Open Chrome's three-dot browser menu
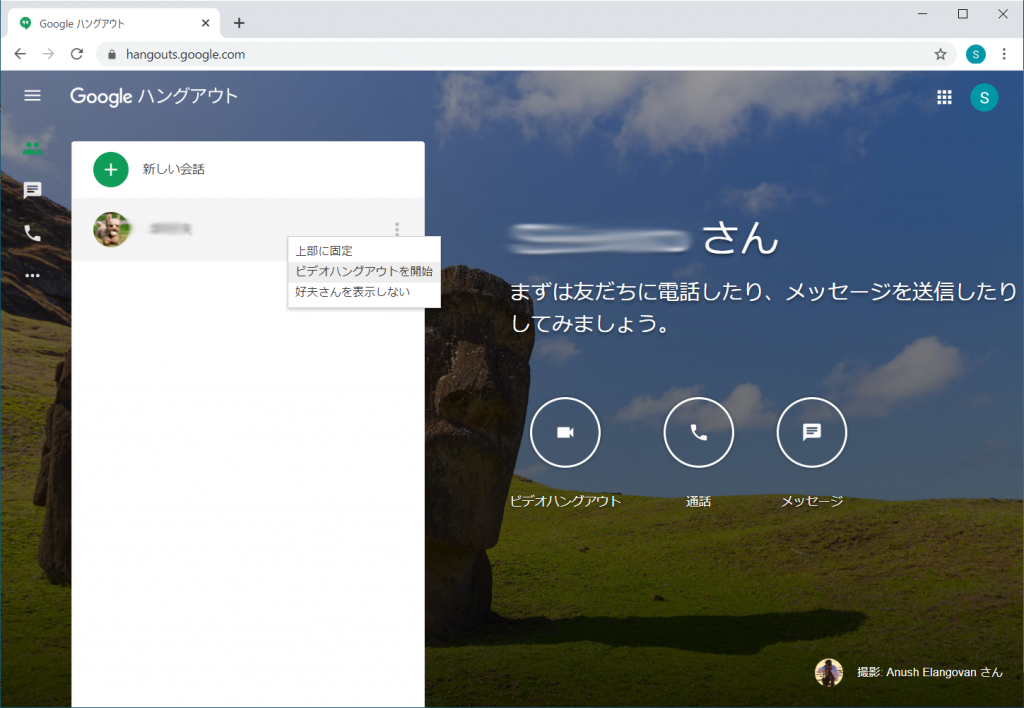The image size is (1024, 708). [1003, 54]
